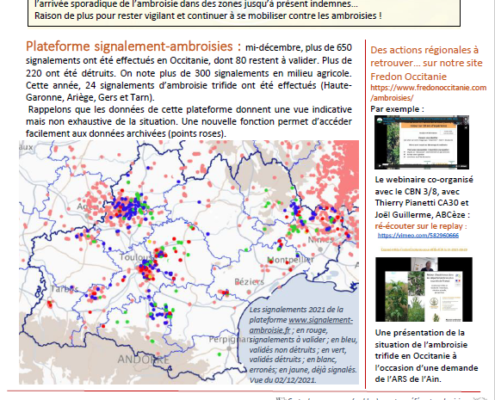Screen dimensions: 495x400
Task: Click the 'Nîmes' label on the map
Action: click(320, 240)
